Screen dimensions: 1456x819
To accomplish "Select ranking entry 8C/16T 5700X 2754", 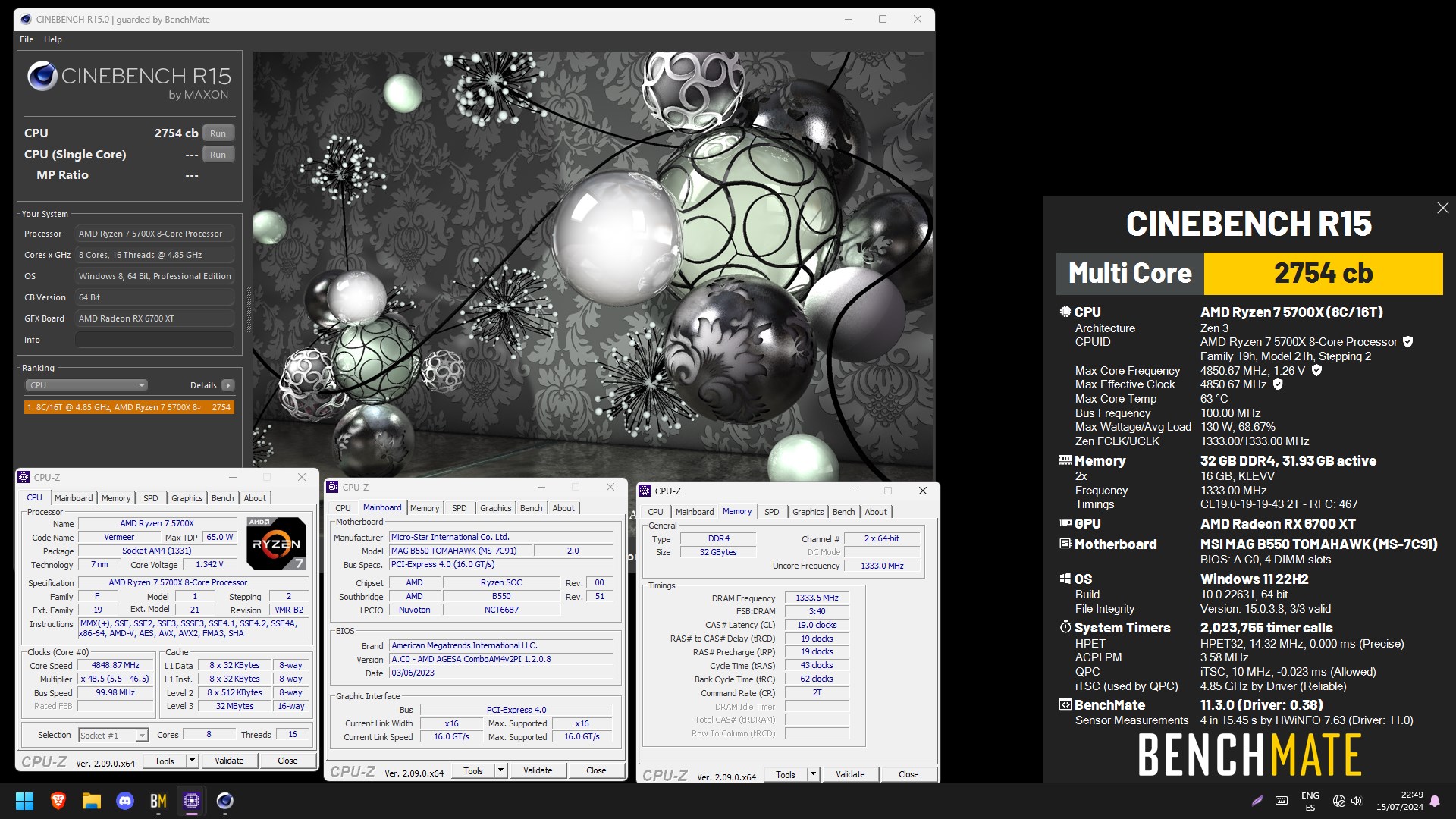I will (129, 407).
